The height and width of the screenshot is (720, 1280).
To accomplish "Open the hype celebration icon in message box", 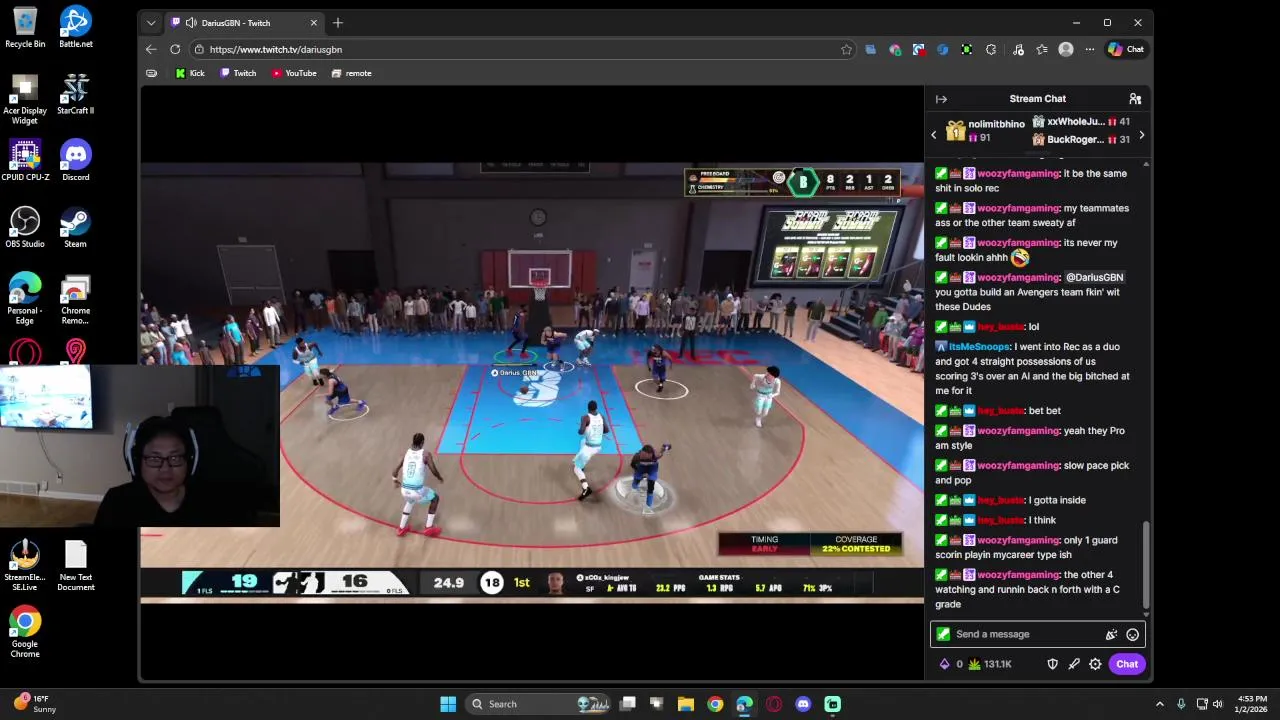I will [1111, 634].
